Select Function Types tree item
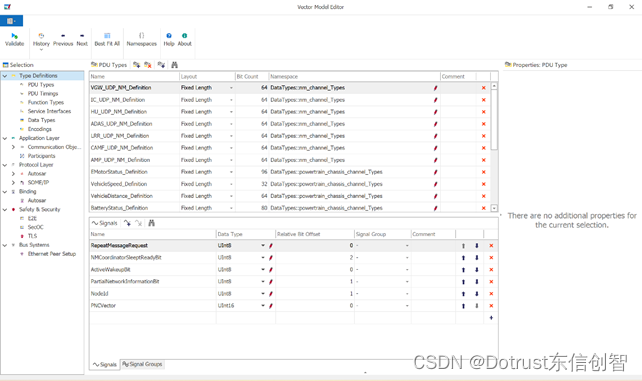The image size is (642, 381). (45, 103)
